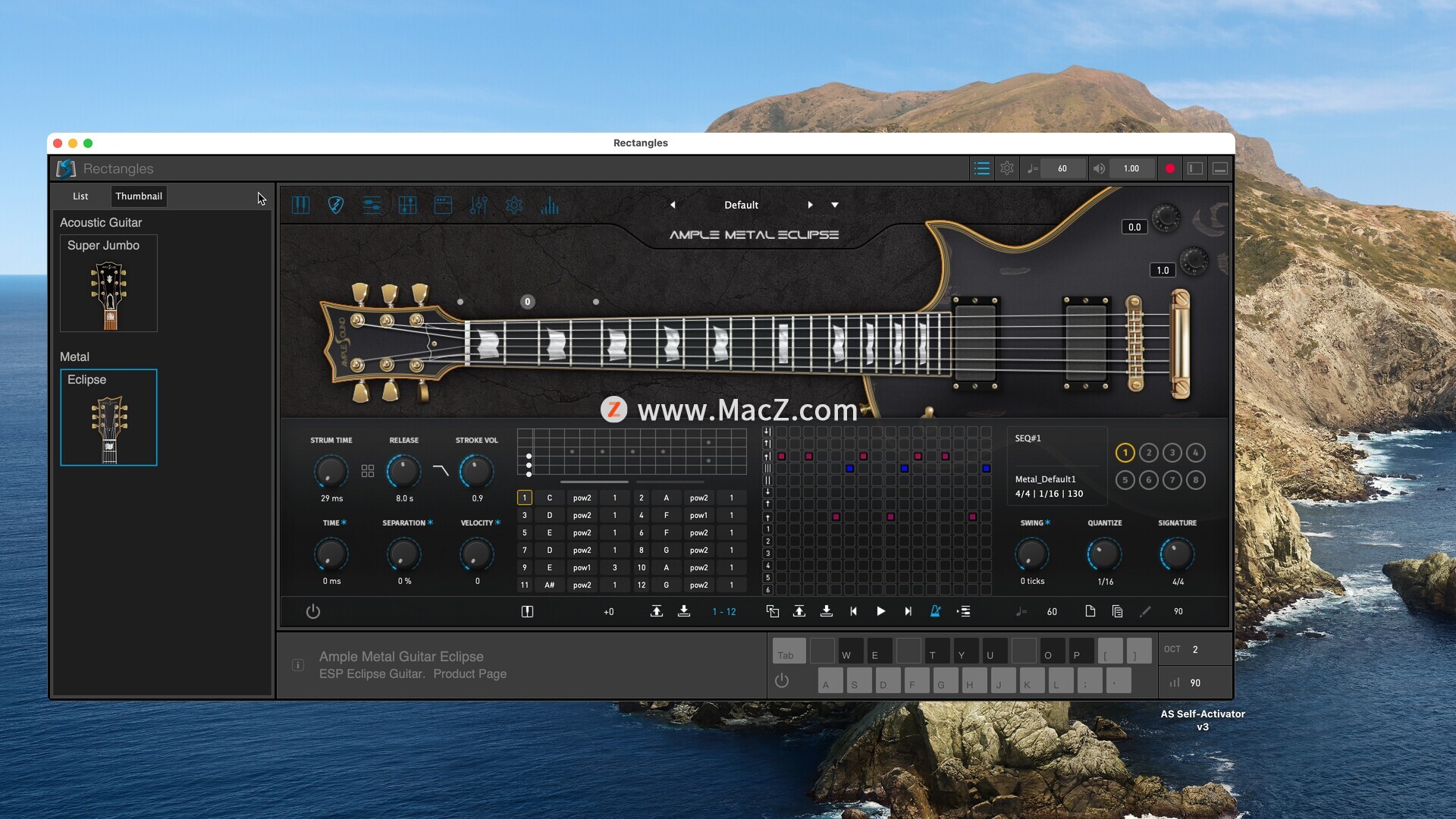Select sequence slot 8
Viewport: 1456px width, 819px height.
[x=1196, y=480]
